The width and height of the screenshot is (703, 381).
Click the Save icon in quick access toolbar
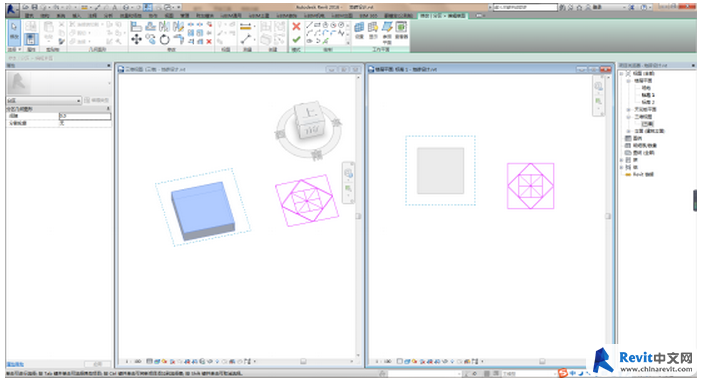[x=34, y=7]
